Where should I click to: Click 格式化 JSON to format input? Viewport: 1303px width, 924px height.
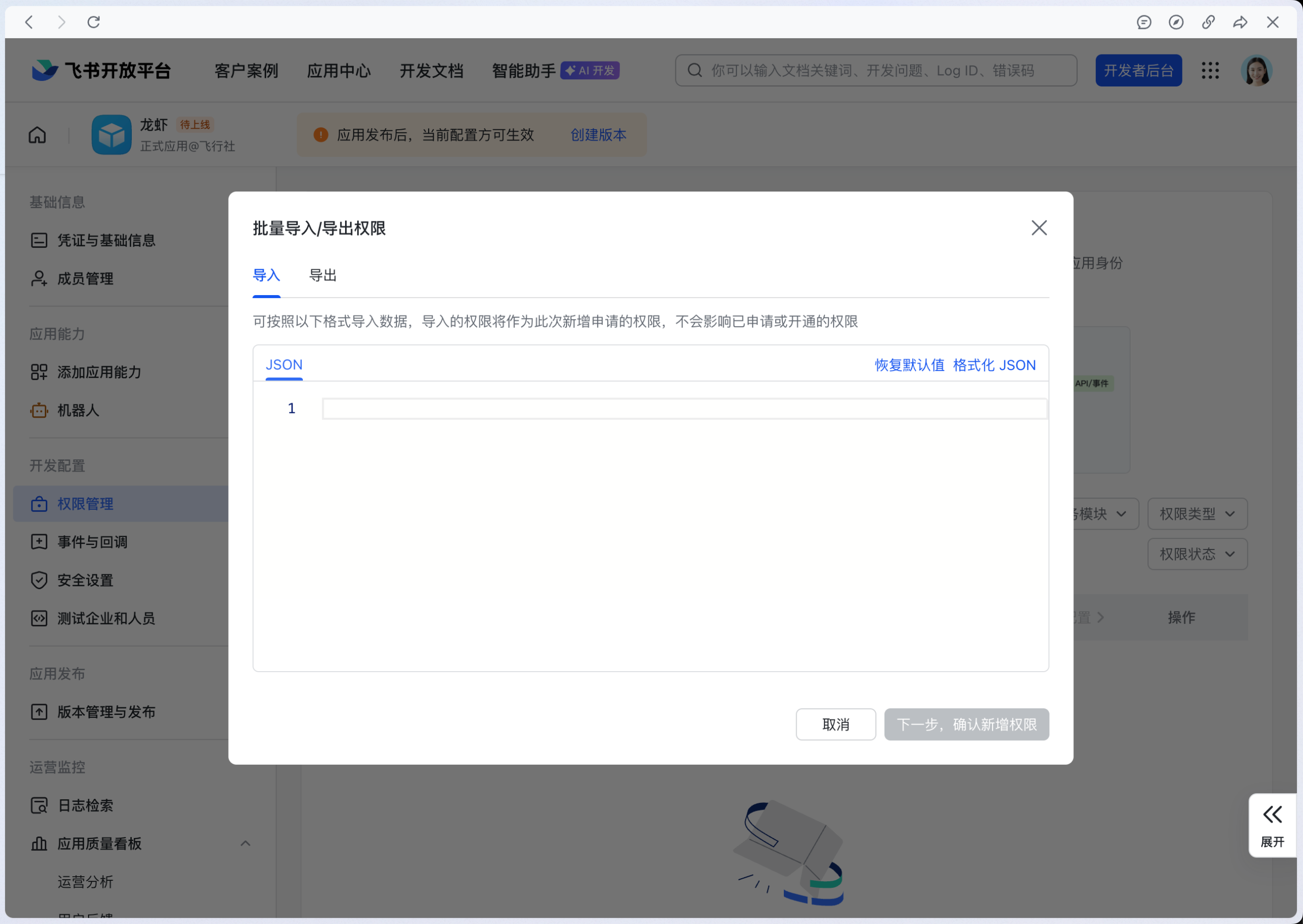click(x=994, y=365)
